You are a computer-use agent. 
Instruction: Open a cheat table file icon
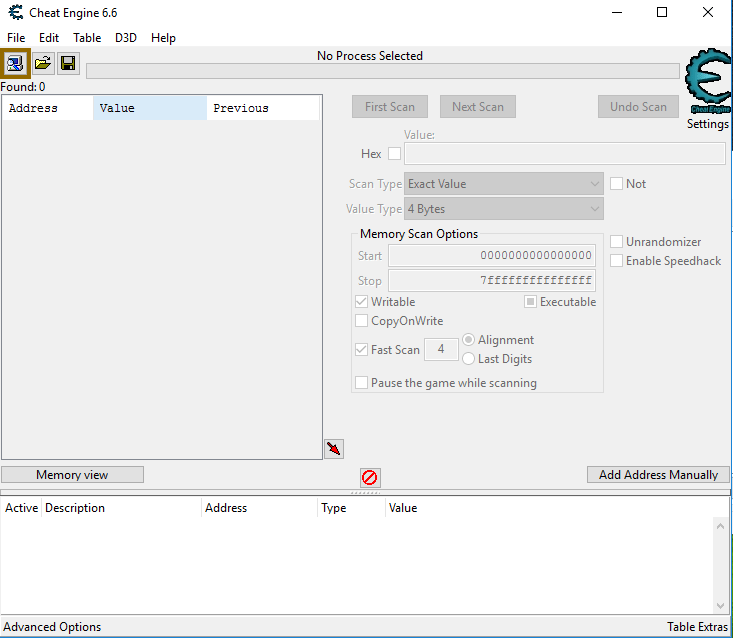(x=43, y=63)
